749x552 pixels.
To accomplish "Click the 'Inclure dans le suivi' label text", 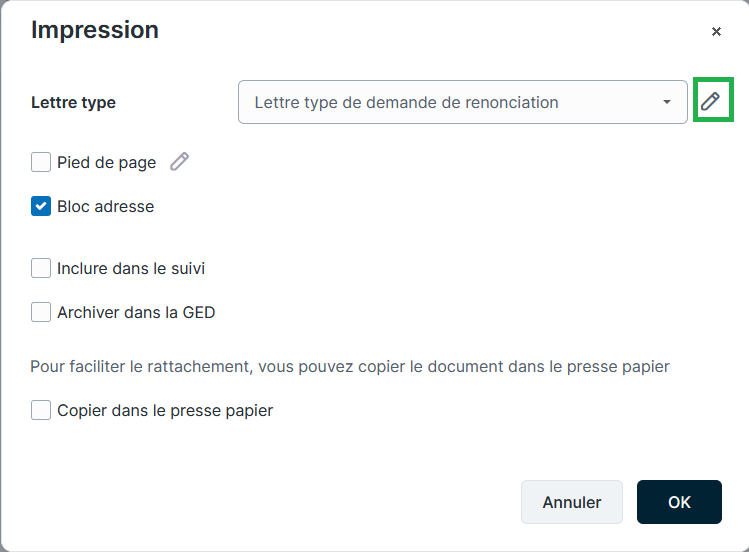I will click(131, 268).
